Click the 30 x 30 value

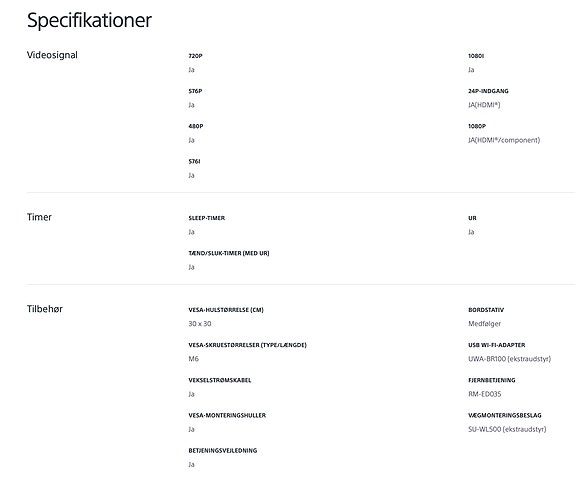[x=200, y=323]
